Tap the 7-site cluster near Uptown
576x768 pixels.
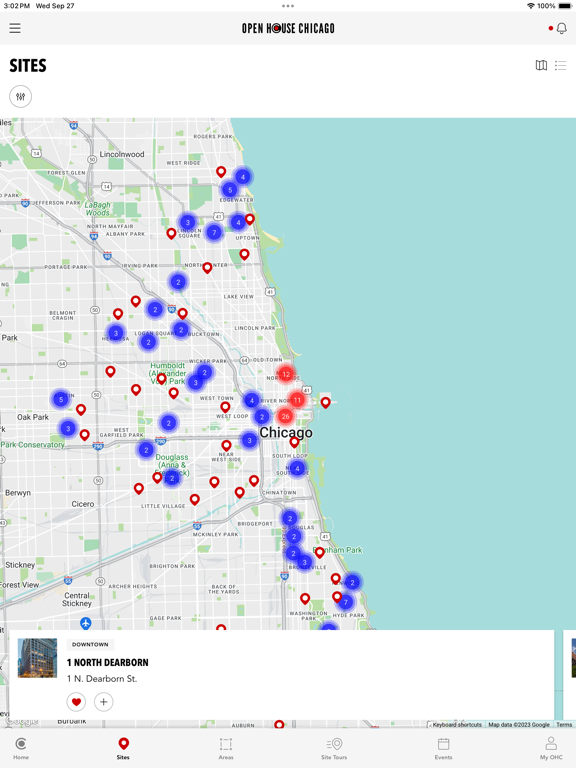[214, 232]
